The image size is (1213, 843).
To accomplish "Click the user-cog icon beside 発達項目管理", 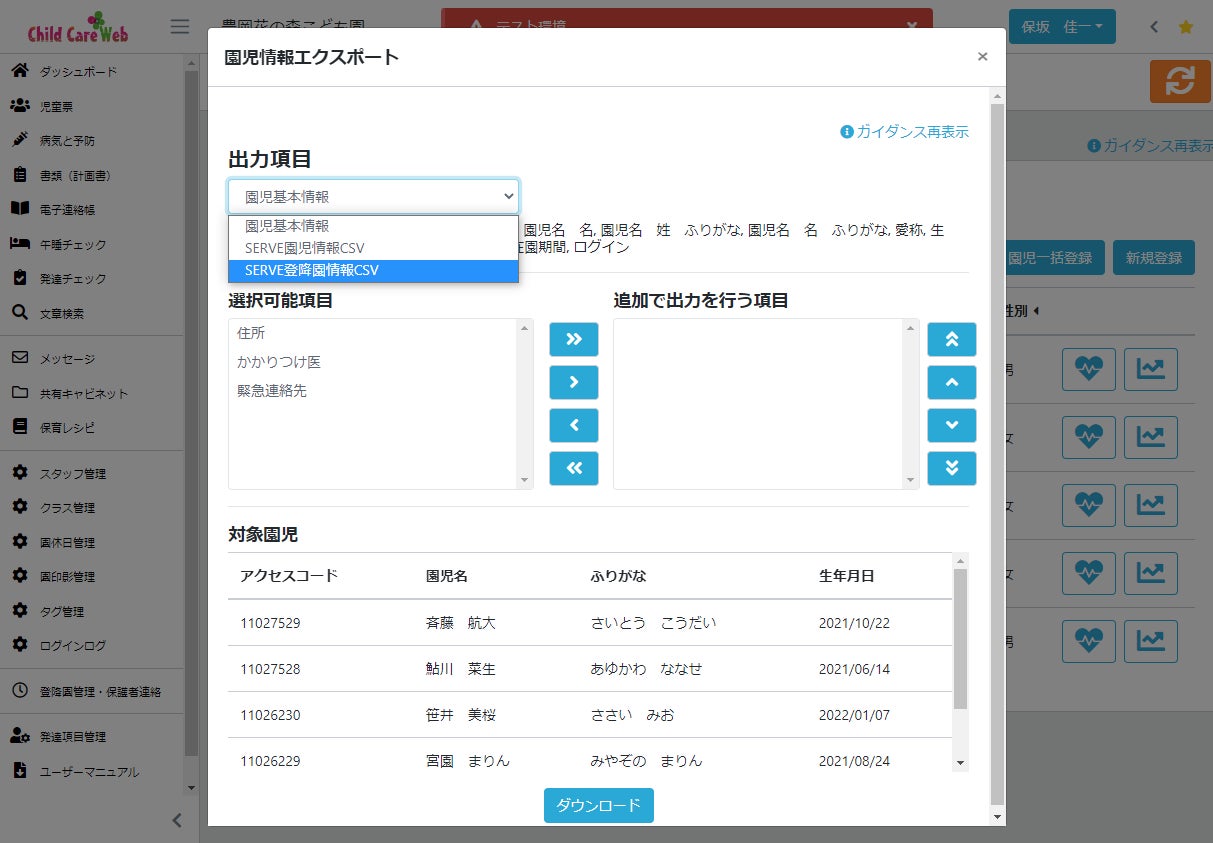I will tap(19, 736).
